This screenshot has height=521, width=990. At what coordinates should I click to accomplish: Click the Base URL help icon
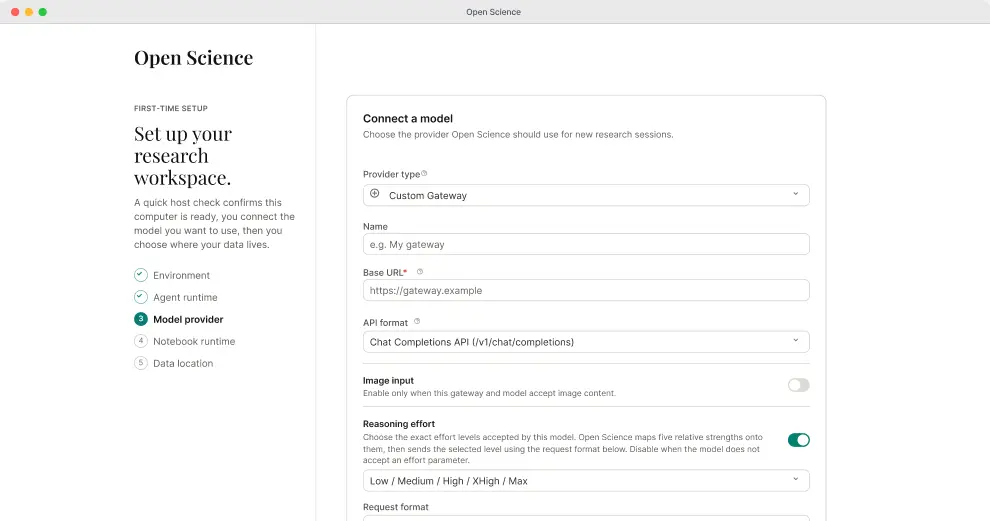click(x=420, y=272)
